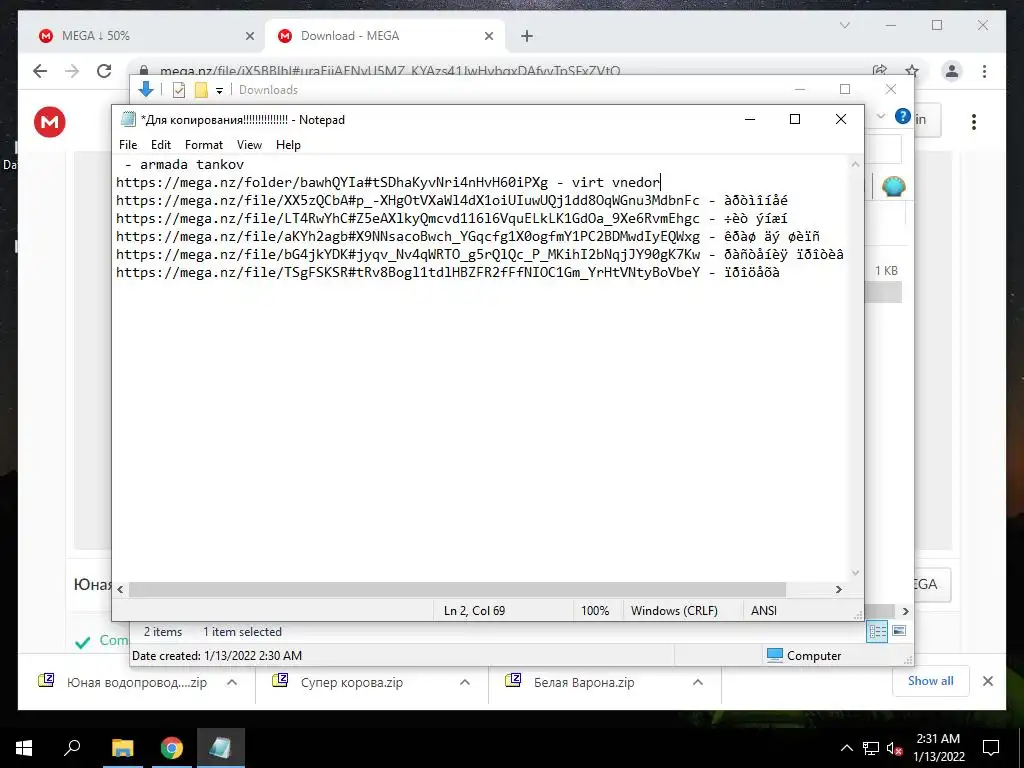
Task: Click the TSgFSKSR file link line
Action: [x=448, y=272]
